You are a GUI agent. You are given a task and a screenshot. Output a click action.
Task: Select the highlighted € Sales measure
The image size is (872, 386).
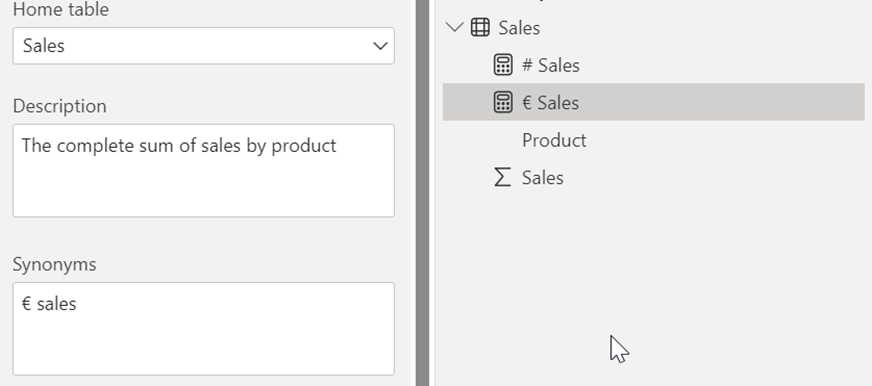[653, 102]
